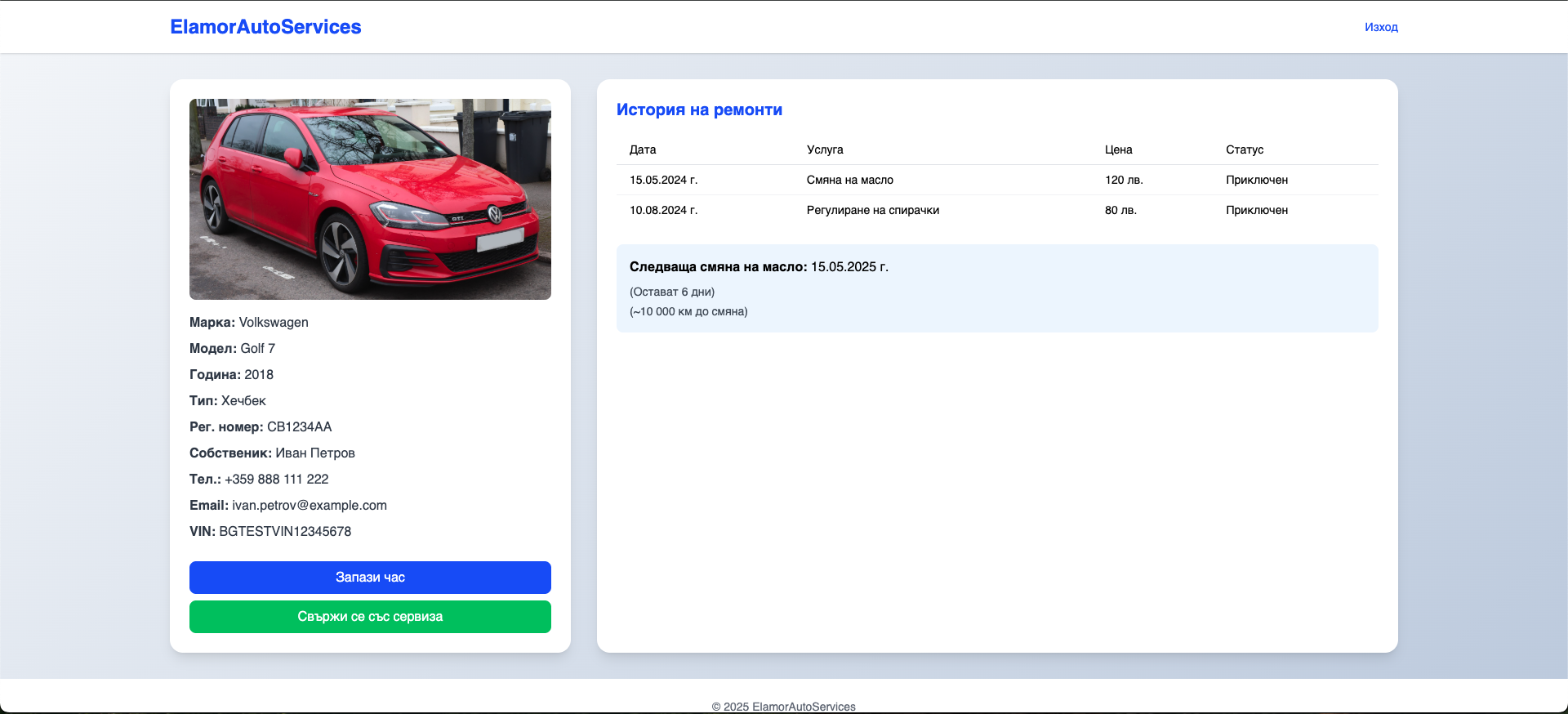Click the © 2025 ElamorAutoServices footer text
The width and height of the screenshot is (1568, 714).
point(784,707)
